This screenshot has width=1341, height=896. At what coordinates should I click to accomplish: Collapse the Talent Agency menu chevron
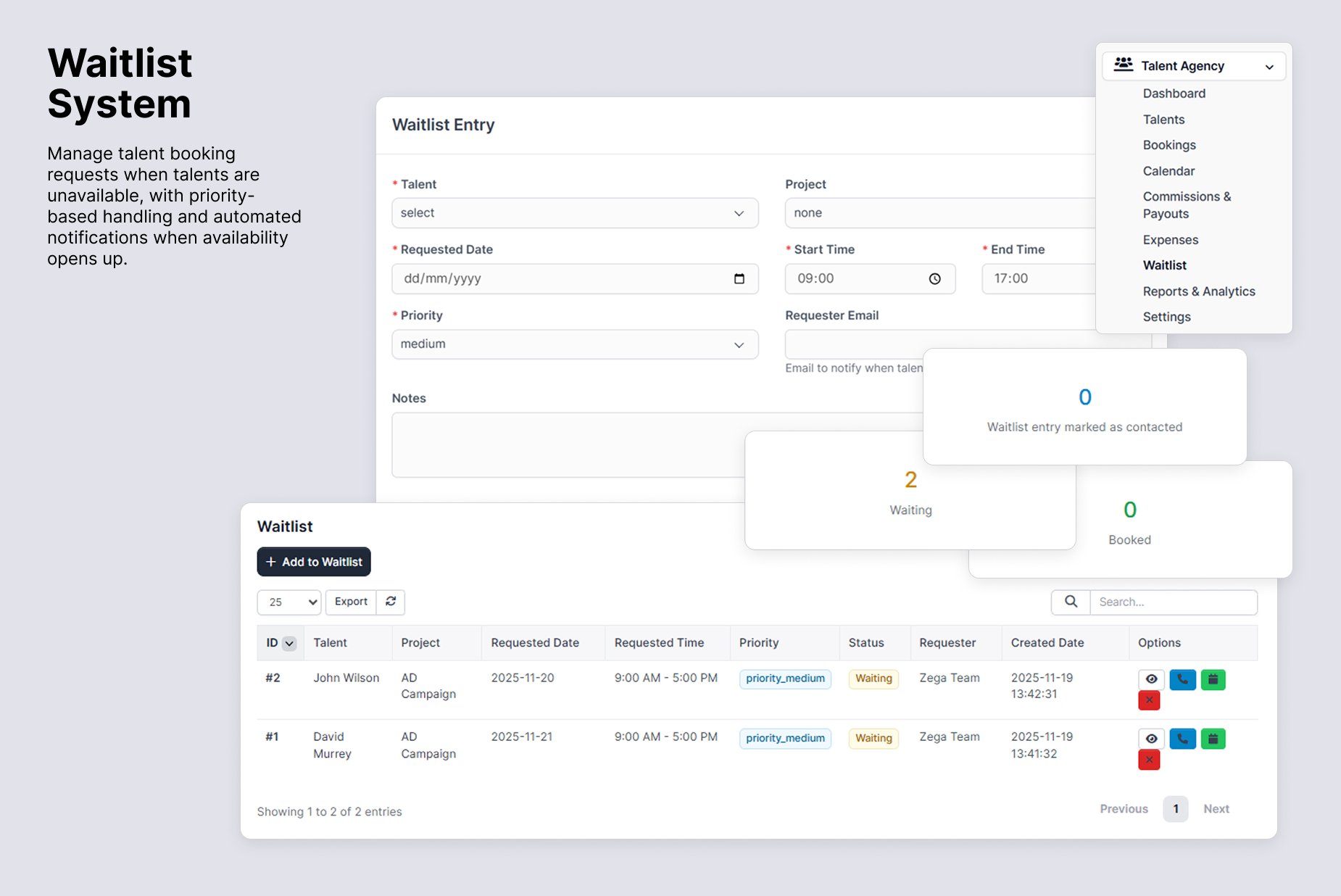click(x=1269, y=67)
